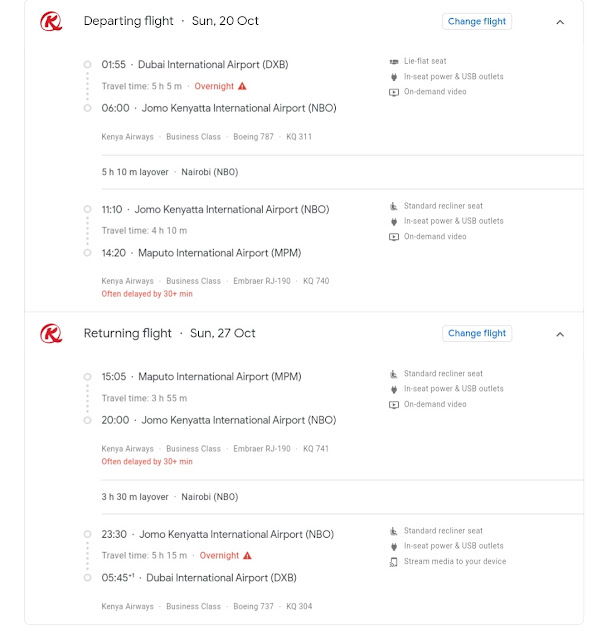This screenshot has height=640, width=602.
Task: Collapse the Returning flight details chevron
Action: pos(560,334)
